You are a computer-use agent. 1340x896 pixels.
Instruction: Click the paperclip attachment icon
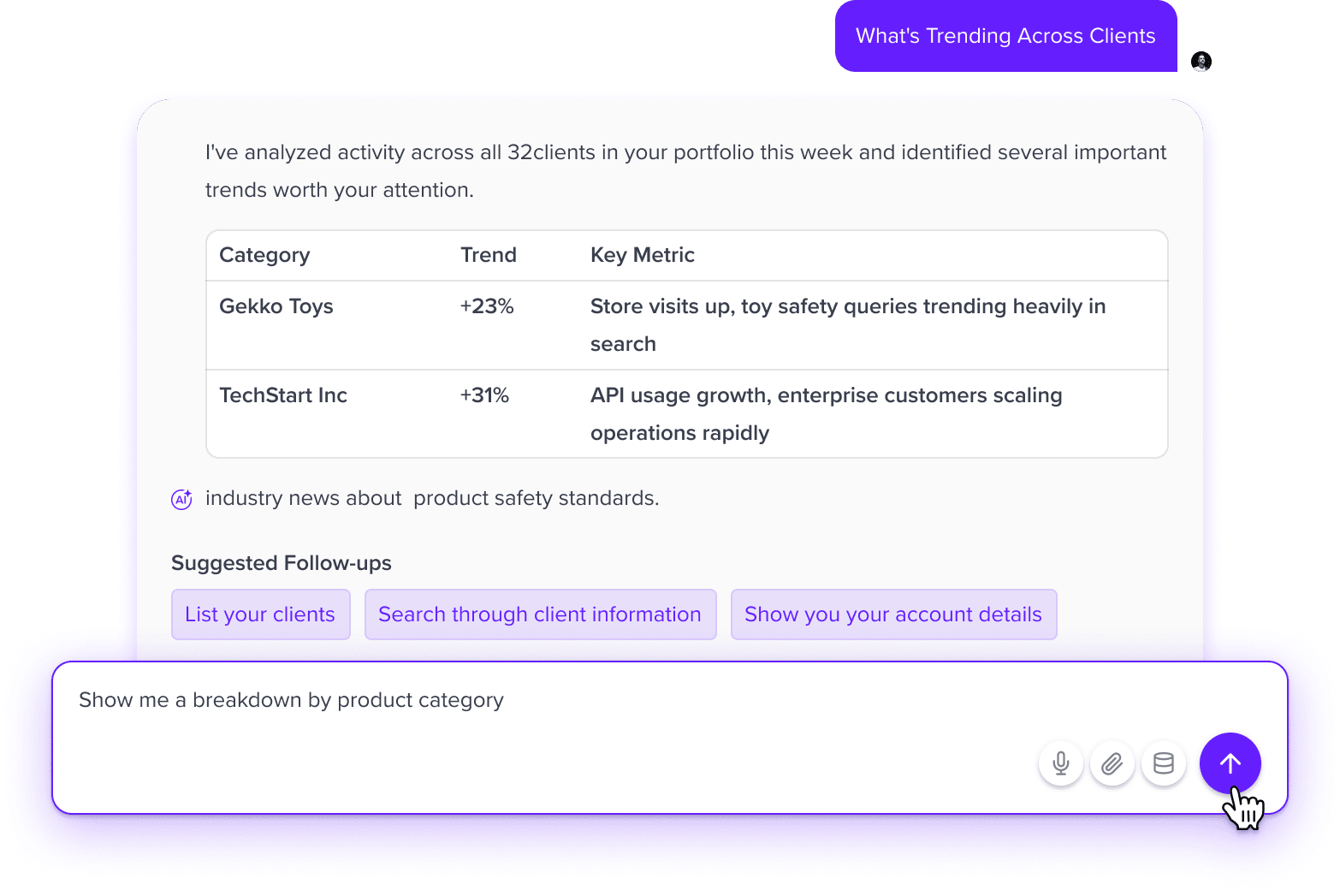pos(1112,762)
